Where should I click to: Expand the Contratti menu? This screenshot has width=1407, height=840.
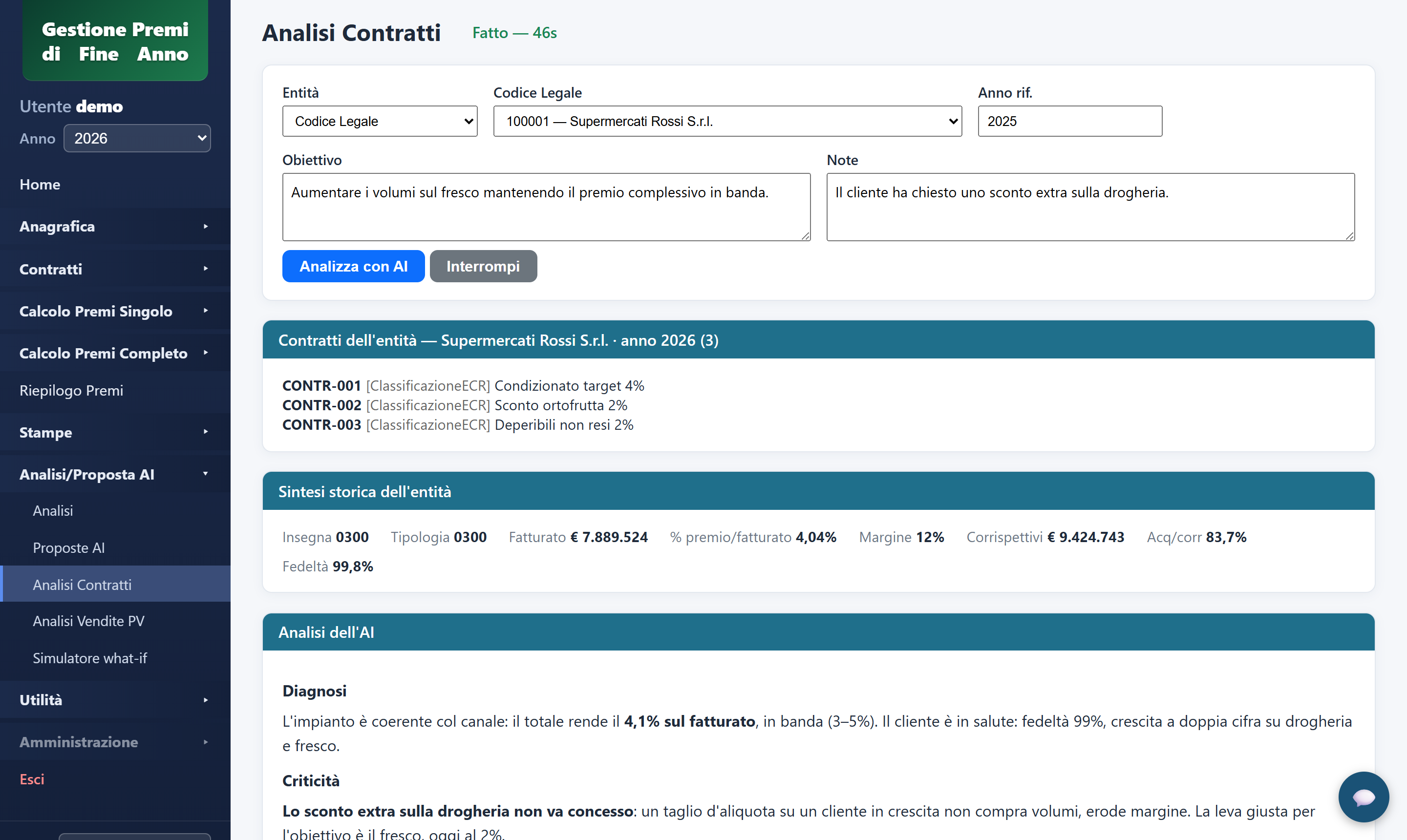coord(115,269)
